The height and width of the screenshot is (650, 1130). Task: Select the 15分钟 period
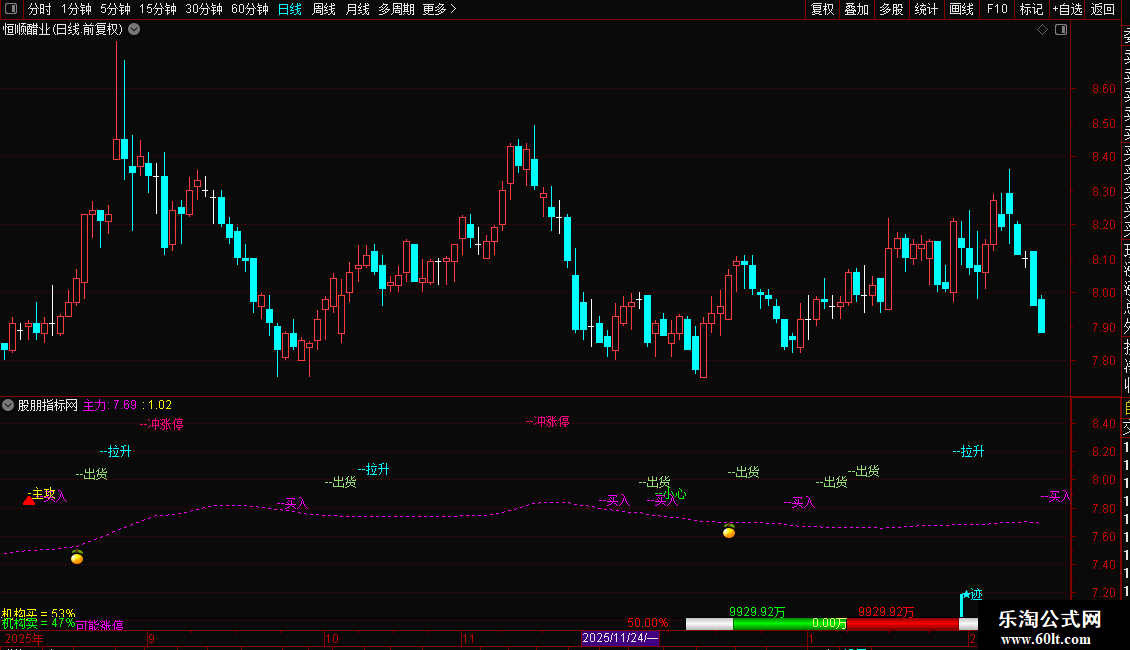click(157, 9)
